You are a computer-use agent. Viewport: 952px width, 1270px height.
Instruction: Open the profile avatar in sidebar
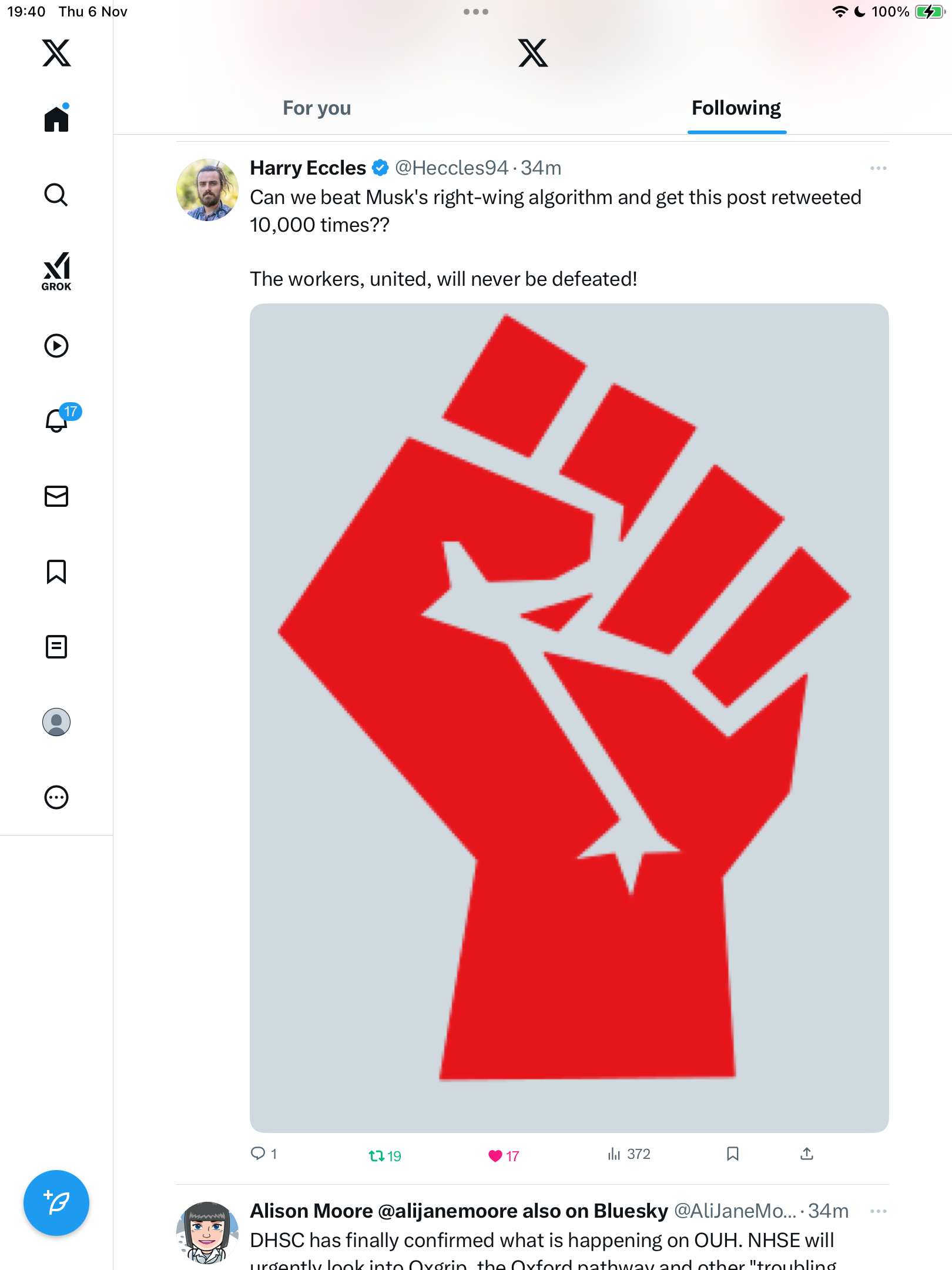coord(56,722)
